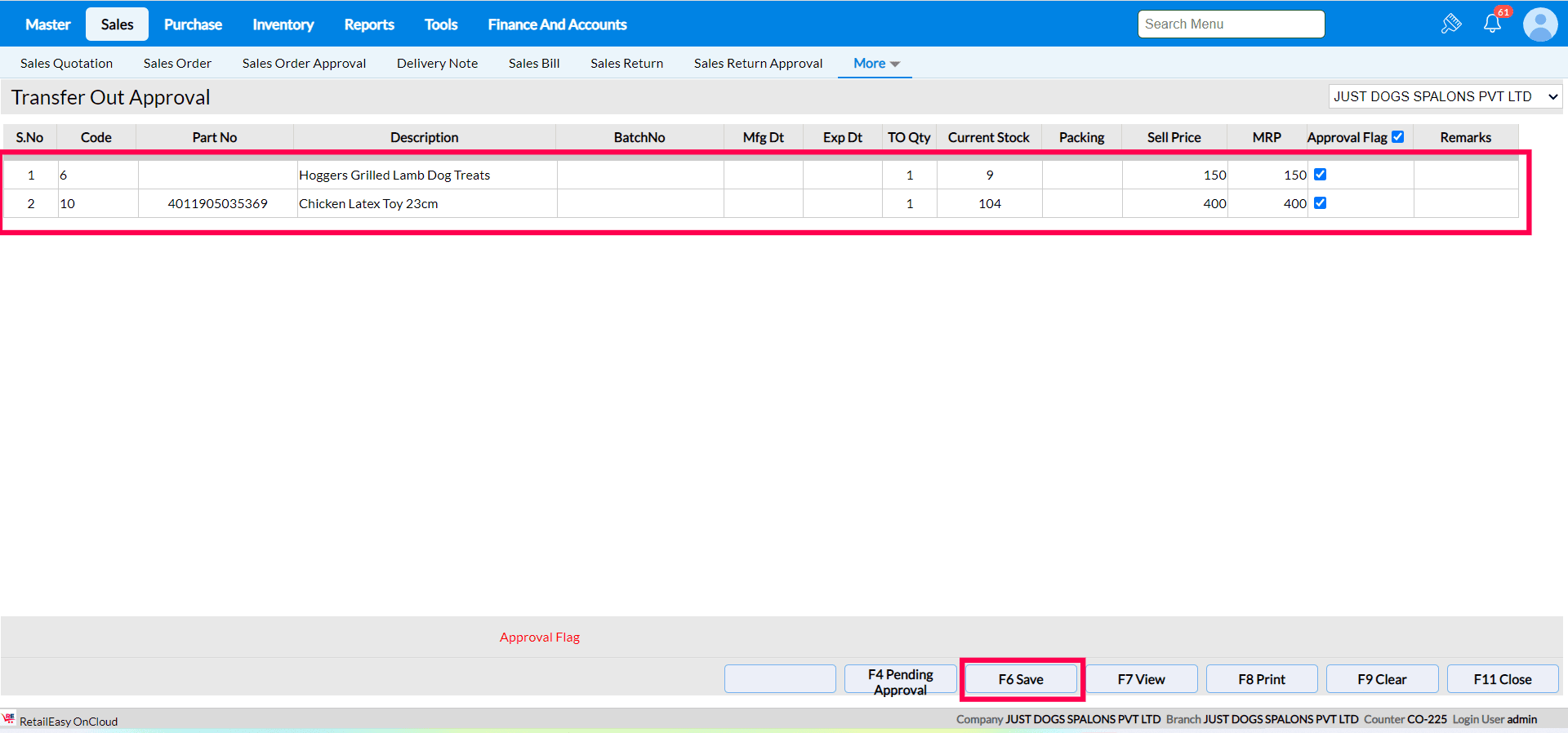The width and height of the screenshot is (1568, 733).
Task: Click the F9 Clear button
Action: 1381,679
